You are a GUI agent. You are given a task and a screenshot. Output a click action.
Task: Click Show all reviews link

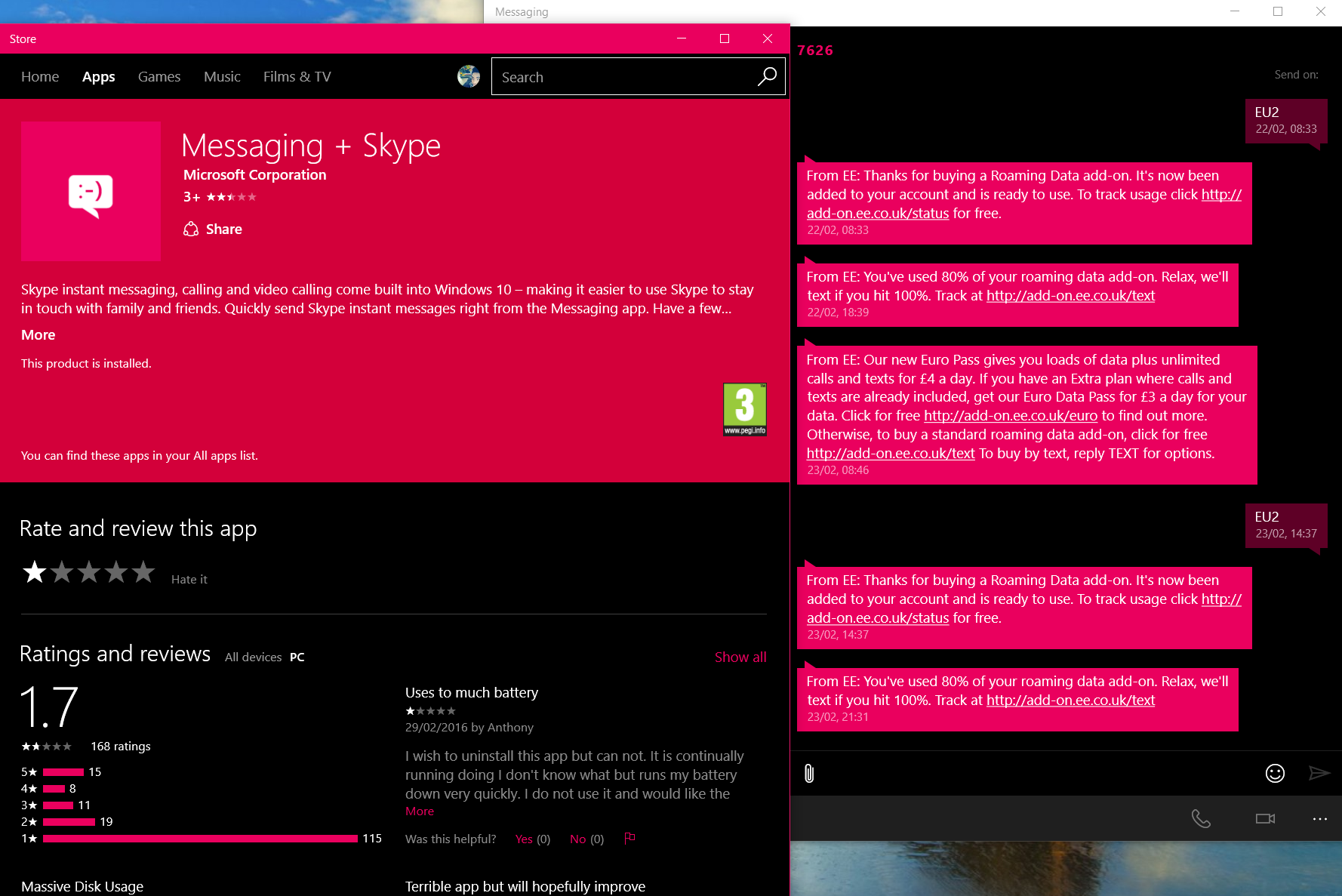pos(740,657)
